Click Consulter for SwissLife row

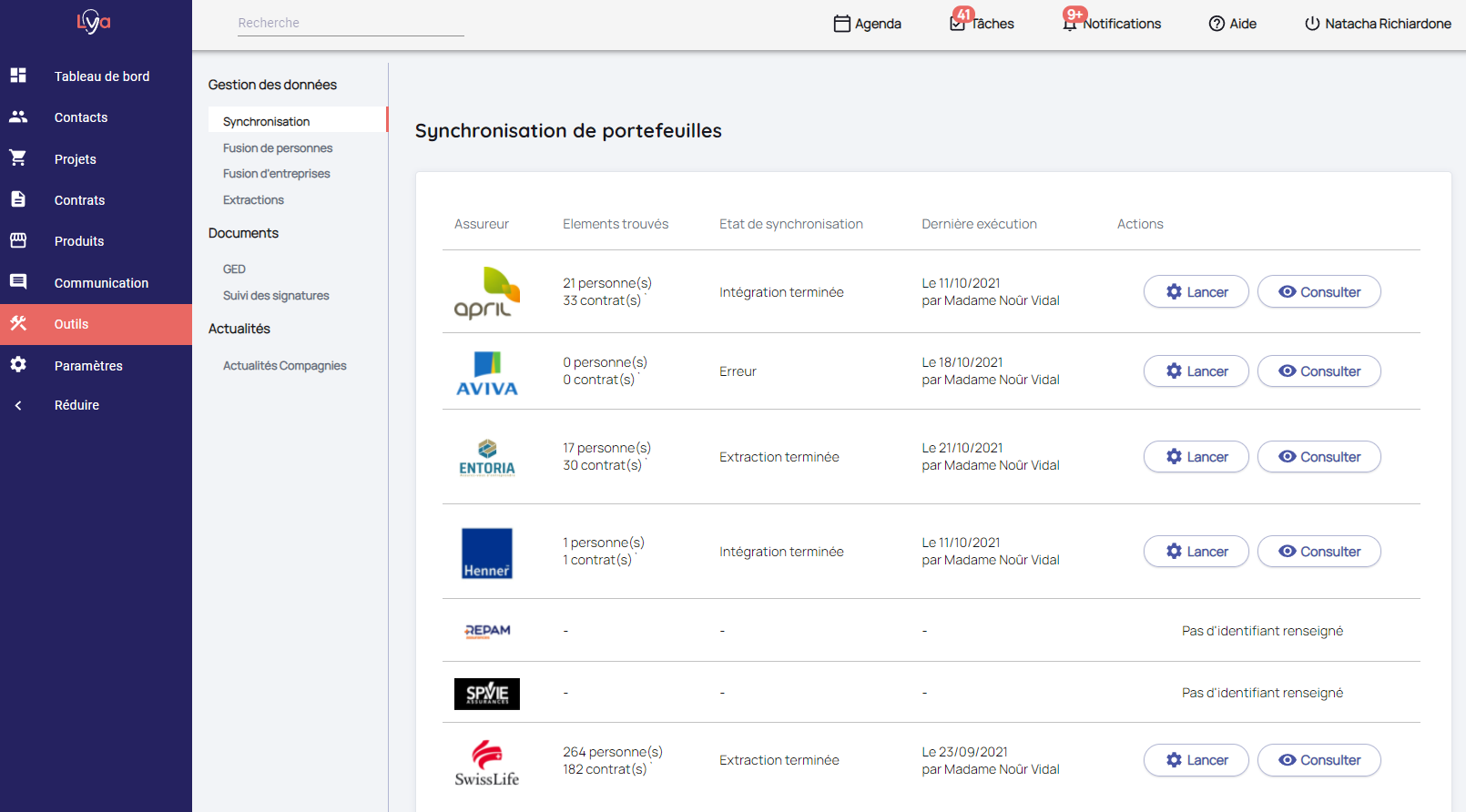point(1318,760)
